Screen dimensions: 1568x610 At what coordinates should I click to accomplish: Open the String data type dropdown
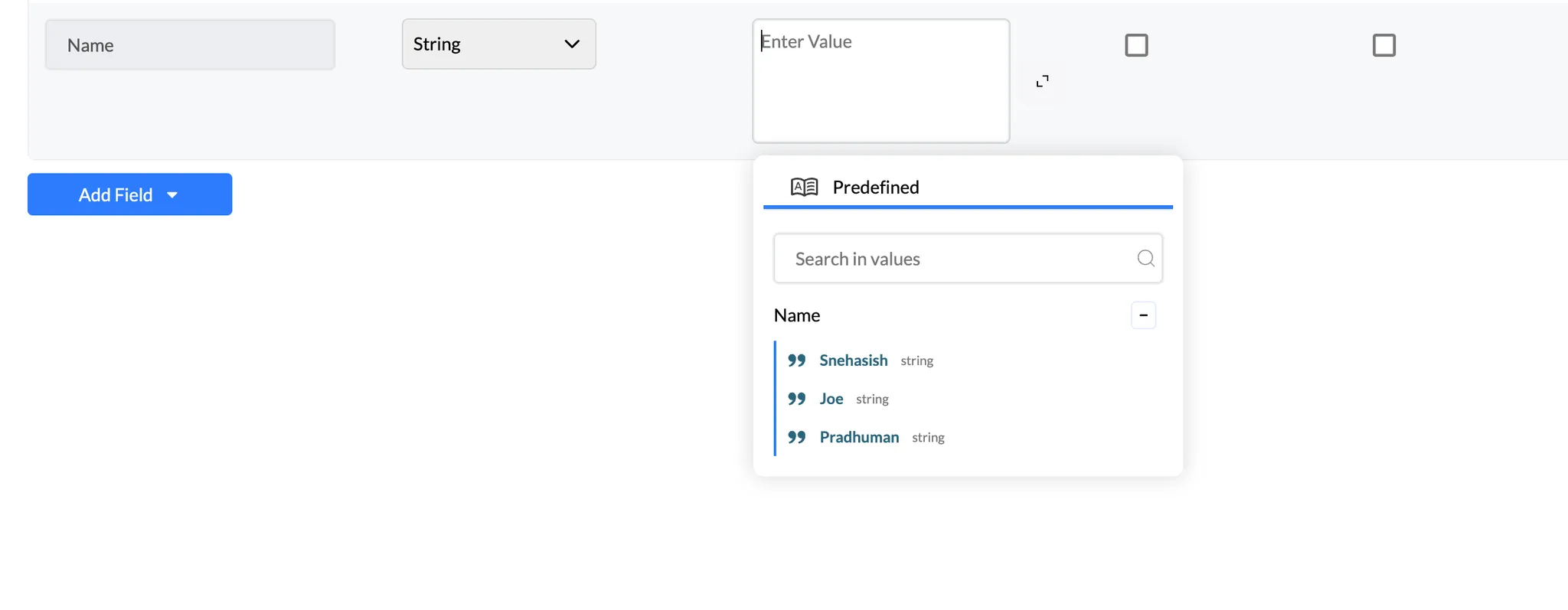pyautogui.click(x=498, y=44)
